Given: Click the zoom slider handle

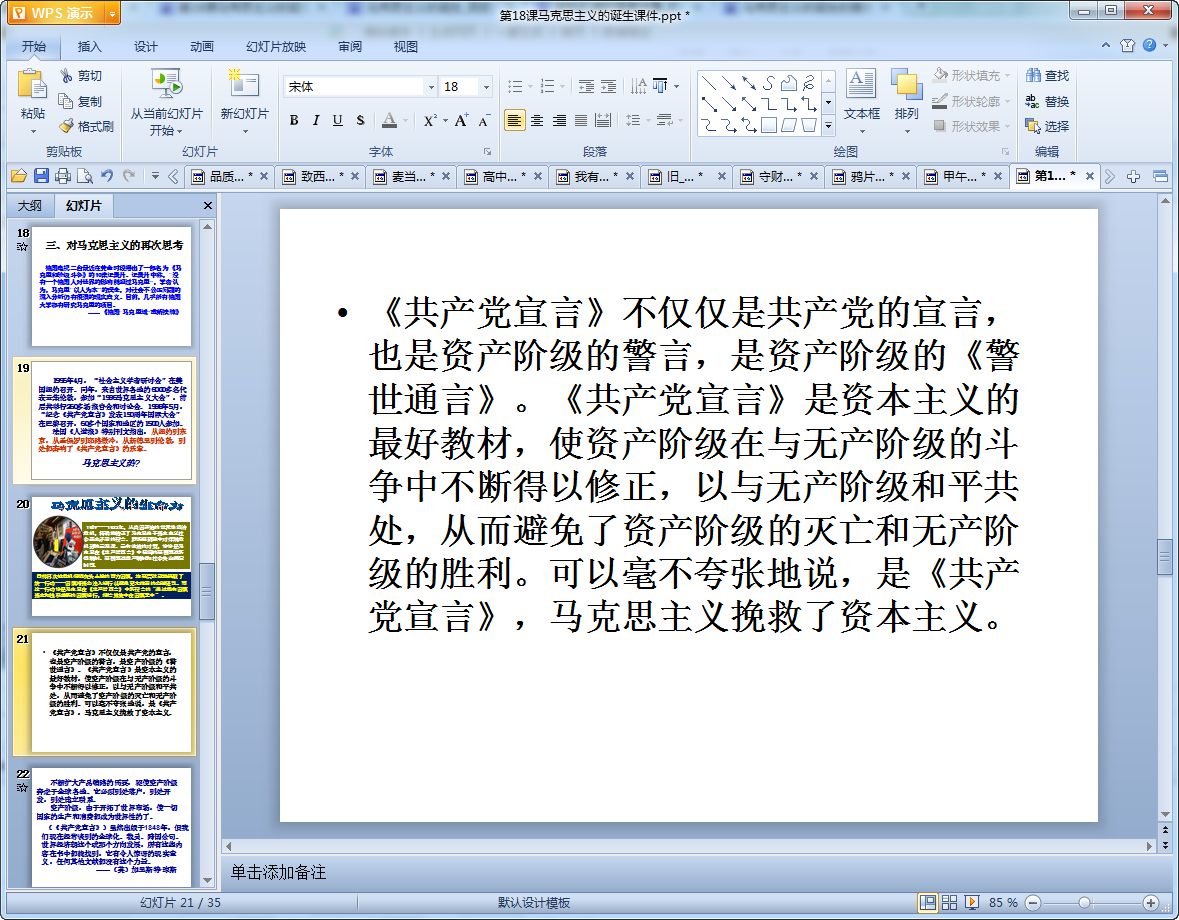Looking at the screenshot, I should click(x=1084, y=902).
